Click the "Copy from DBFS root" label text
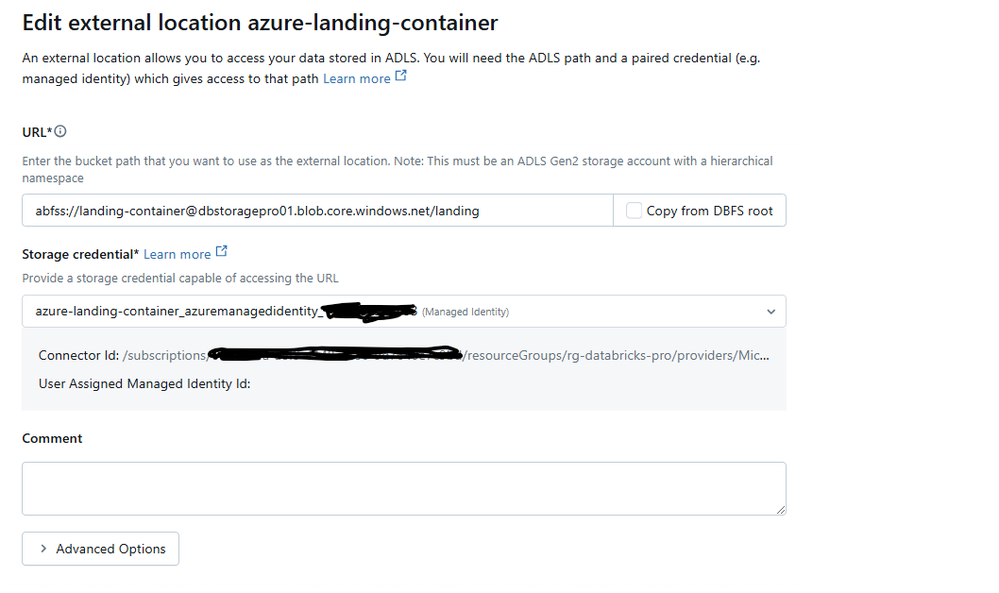This screenshot has height=593, width=999. 709,211
